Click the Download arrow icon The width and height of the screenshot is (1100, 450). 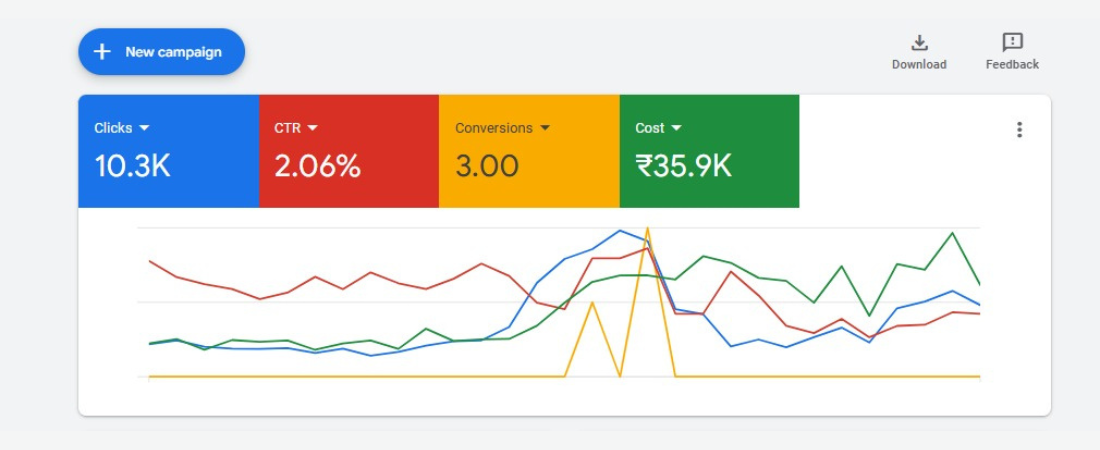point(919,42)
